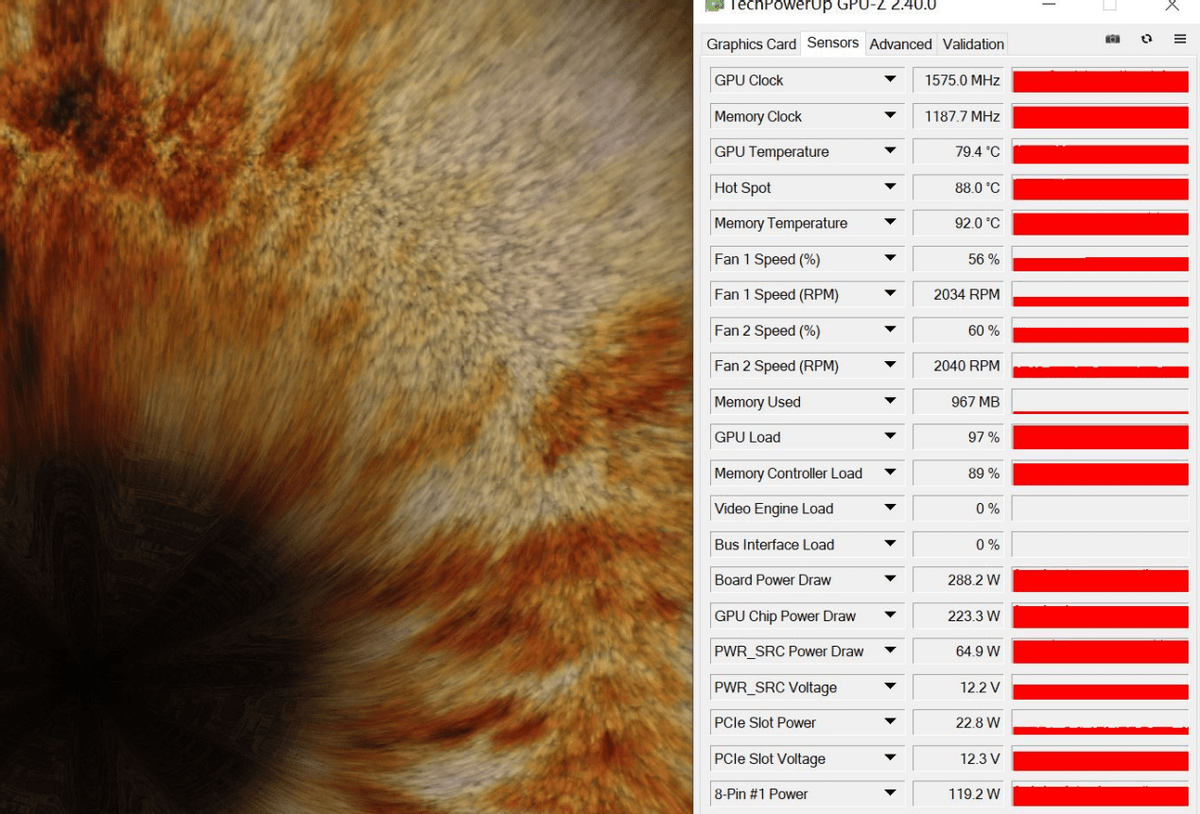Expand the Fan 1 Speed (%) dropdown
Viewport: 1200px width, 814px height.
(889, 259)
